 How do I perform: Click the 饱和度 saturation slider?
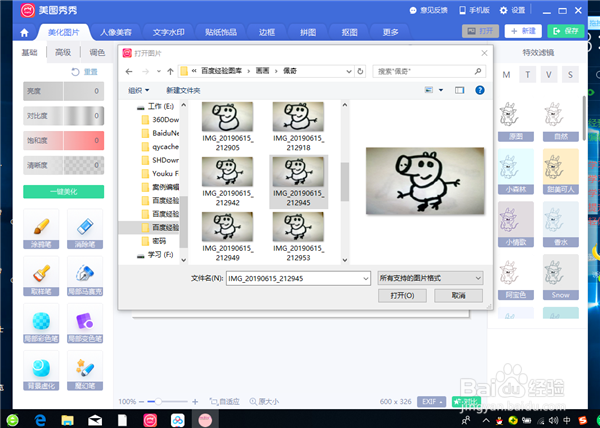point(64,140)
